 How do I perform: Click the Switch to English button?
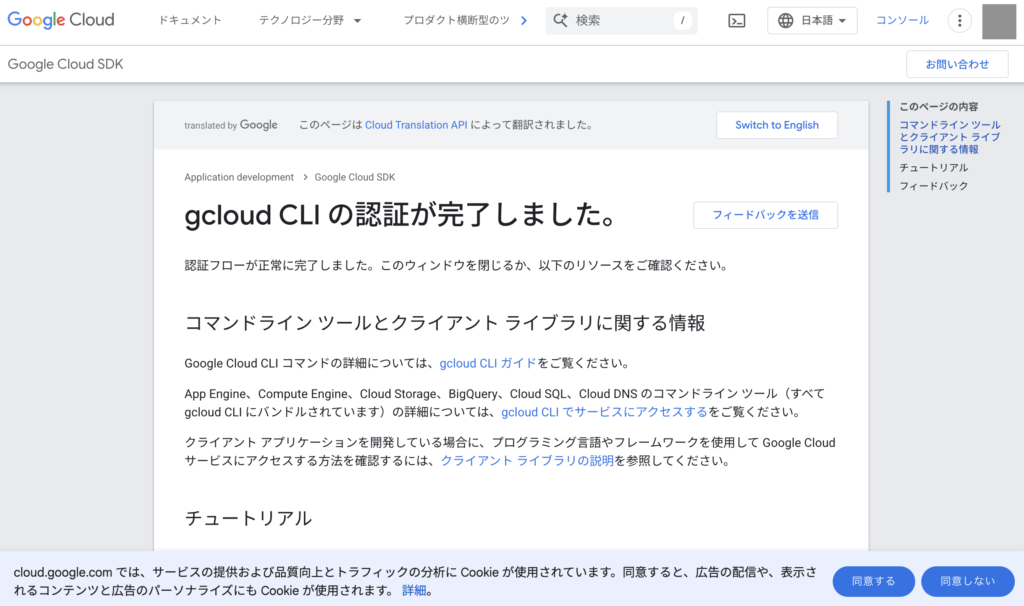pyautogui.click(x=776, y=125)
